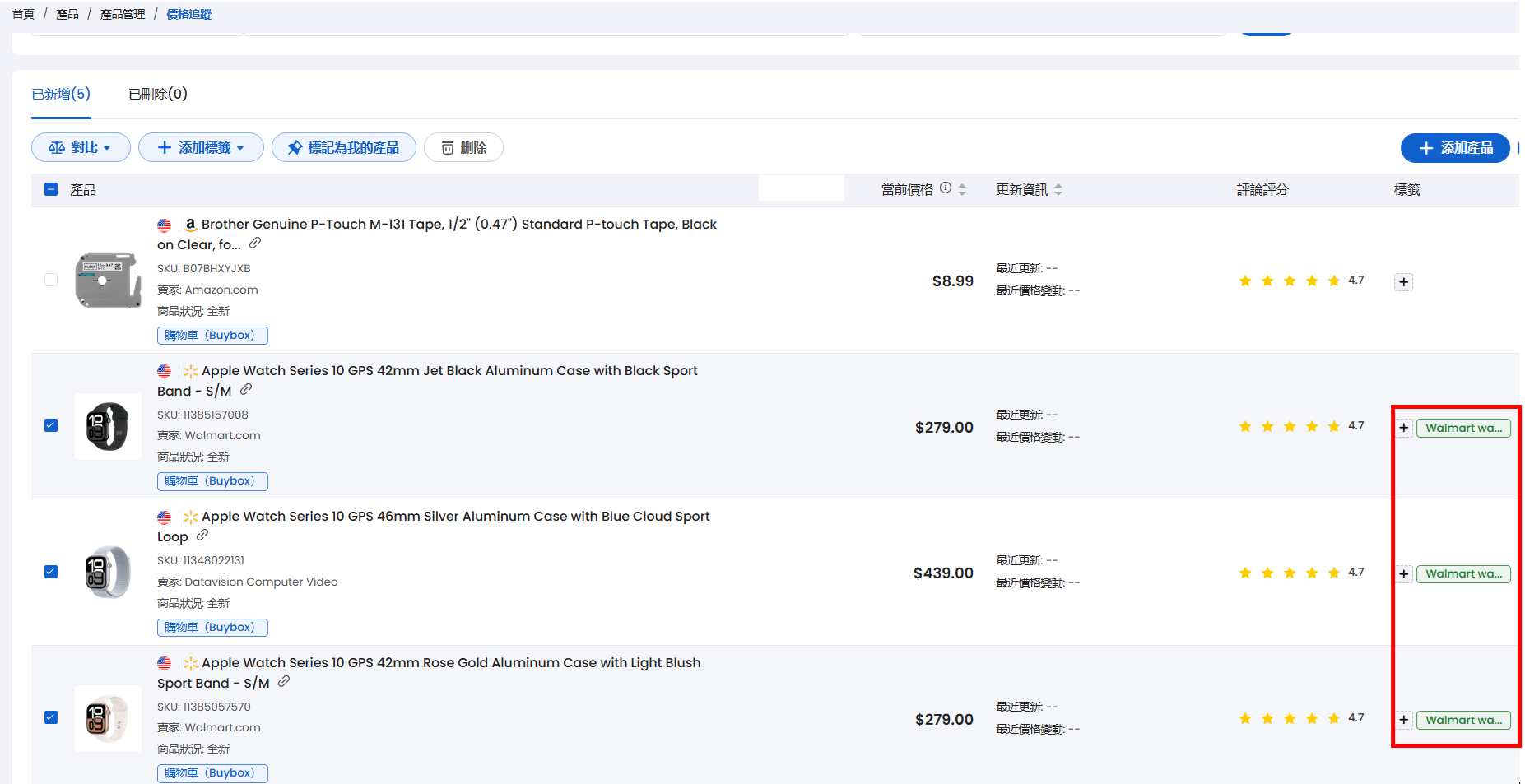The height and width of the screenshot is (784, 1525).
Task: Open the link icon beside the Brother P-Touch title
Action: click(255, 244)
